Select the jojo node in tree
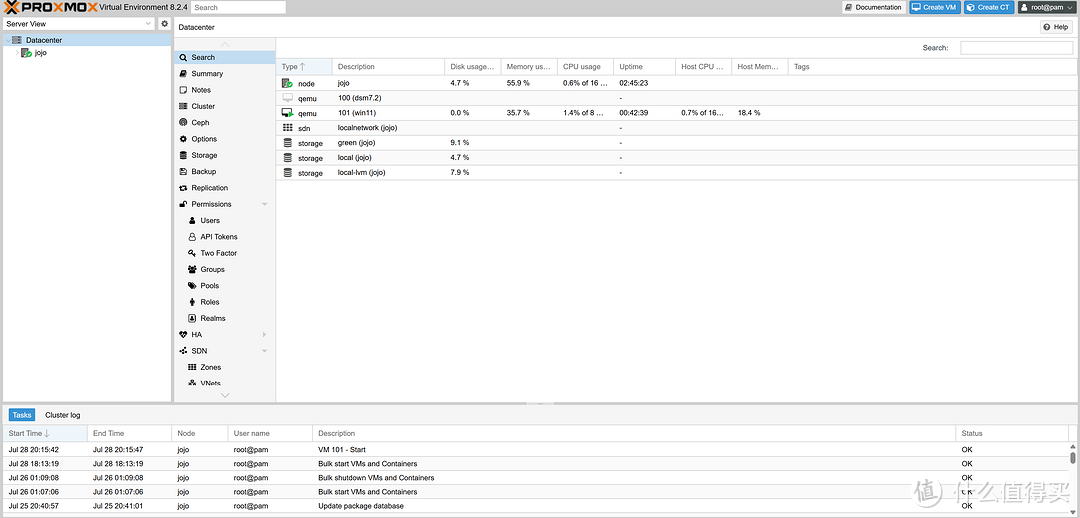Screen dimensions: 1080x518 pyautogui.click(x=40, y=53)
